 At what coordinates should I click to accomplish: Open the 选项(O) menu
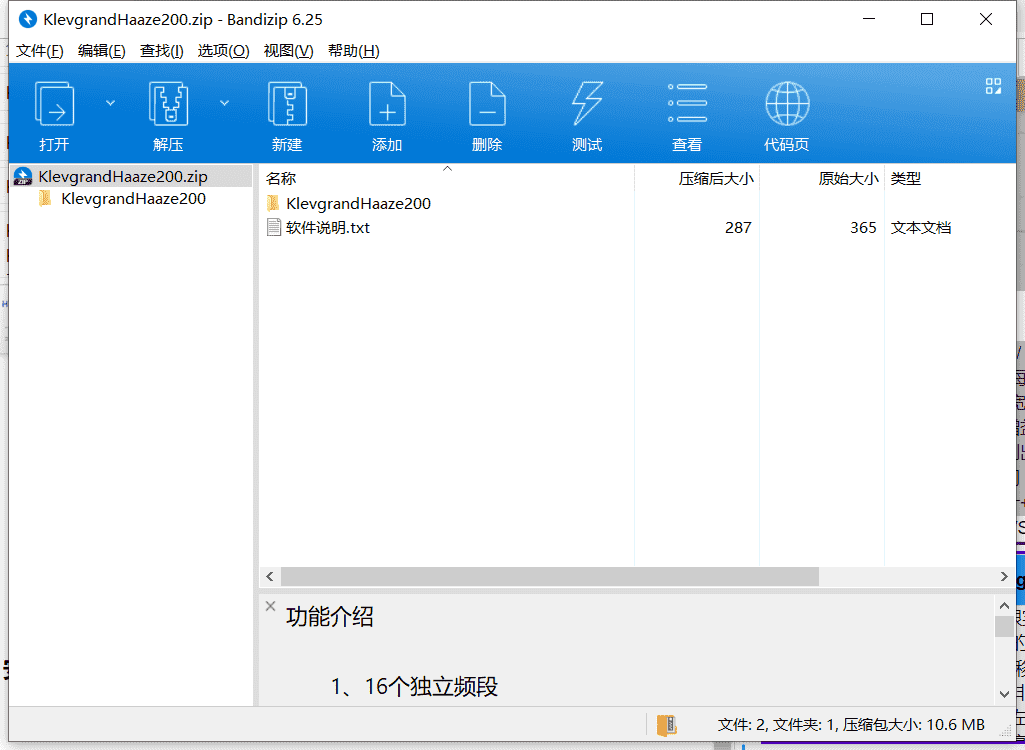click(x=224, y=51)
